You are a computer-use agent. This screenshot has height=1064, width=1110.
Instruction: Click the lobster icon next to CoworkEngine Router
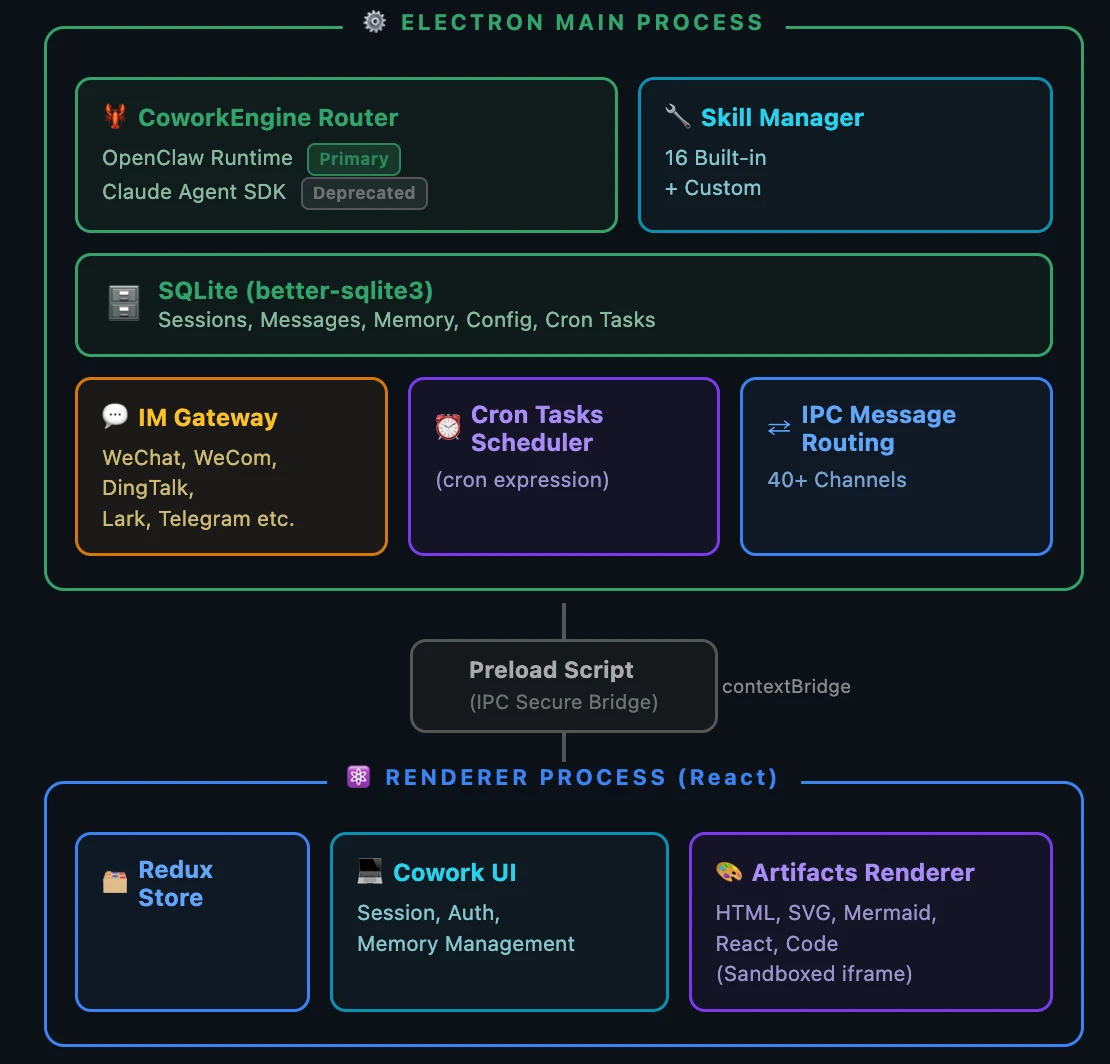point(115,116)
